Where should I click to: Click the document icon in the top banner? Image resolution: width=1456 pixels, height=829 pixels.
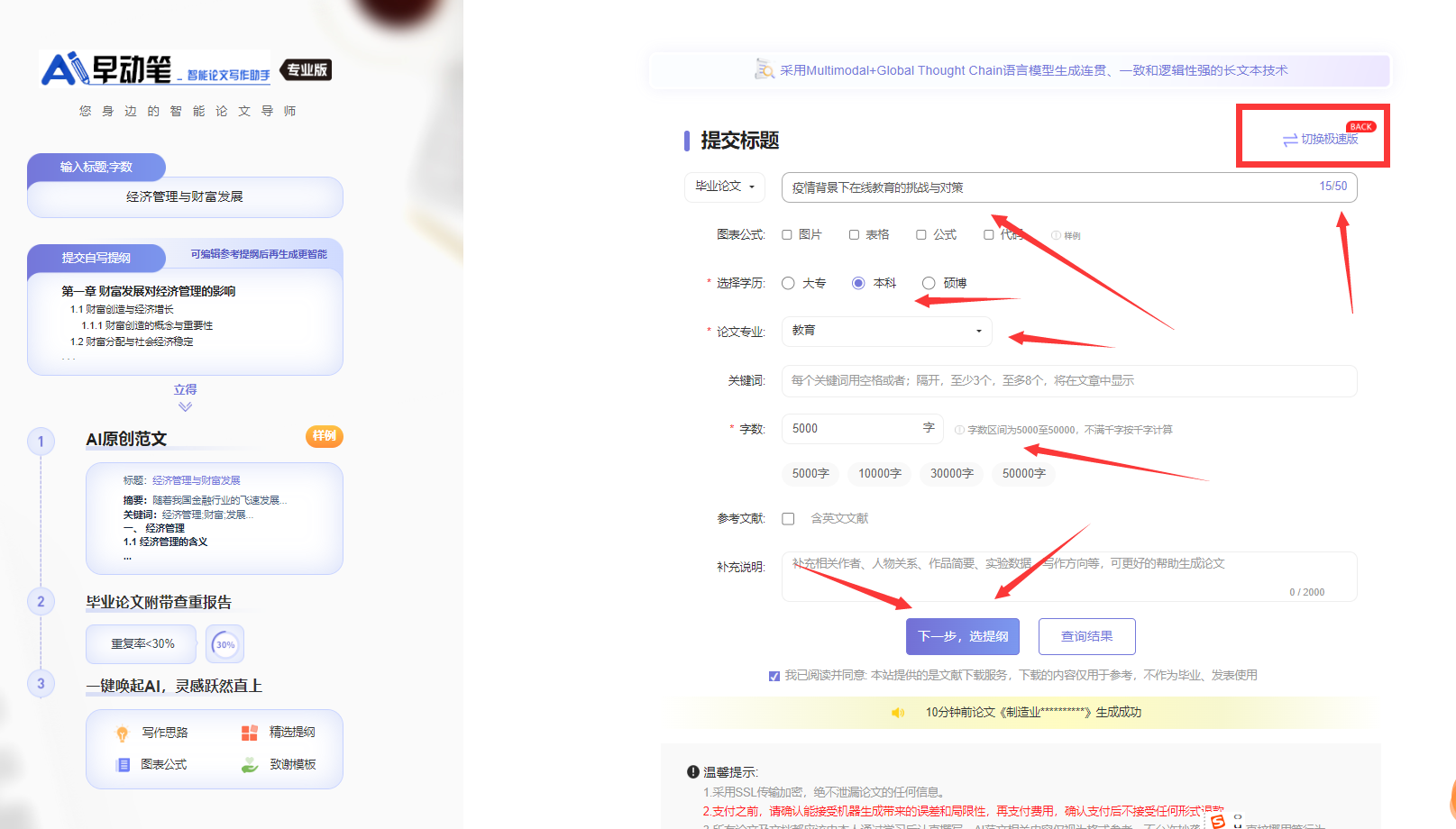(x=765, y=69)
